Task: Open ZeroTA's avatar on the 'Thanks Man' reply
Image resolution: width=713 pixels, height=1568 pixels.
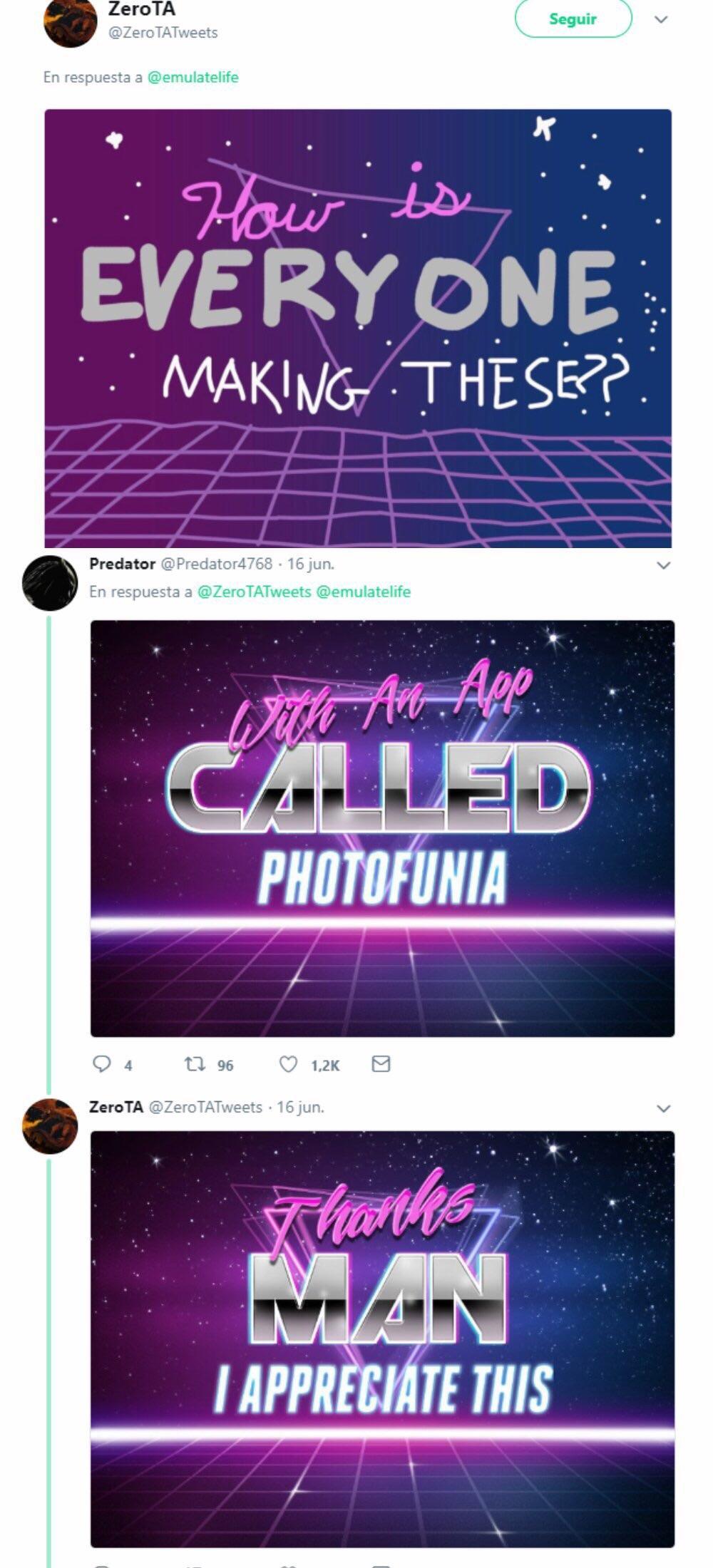Action: pos(50,1126)
